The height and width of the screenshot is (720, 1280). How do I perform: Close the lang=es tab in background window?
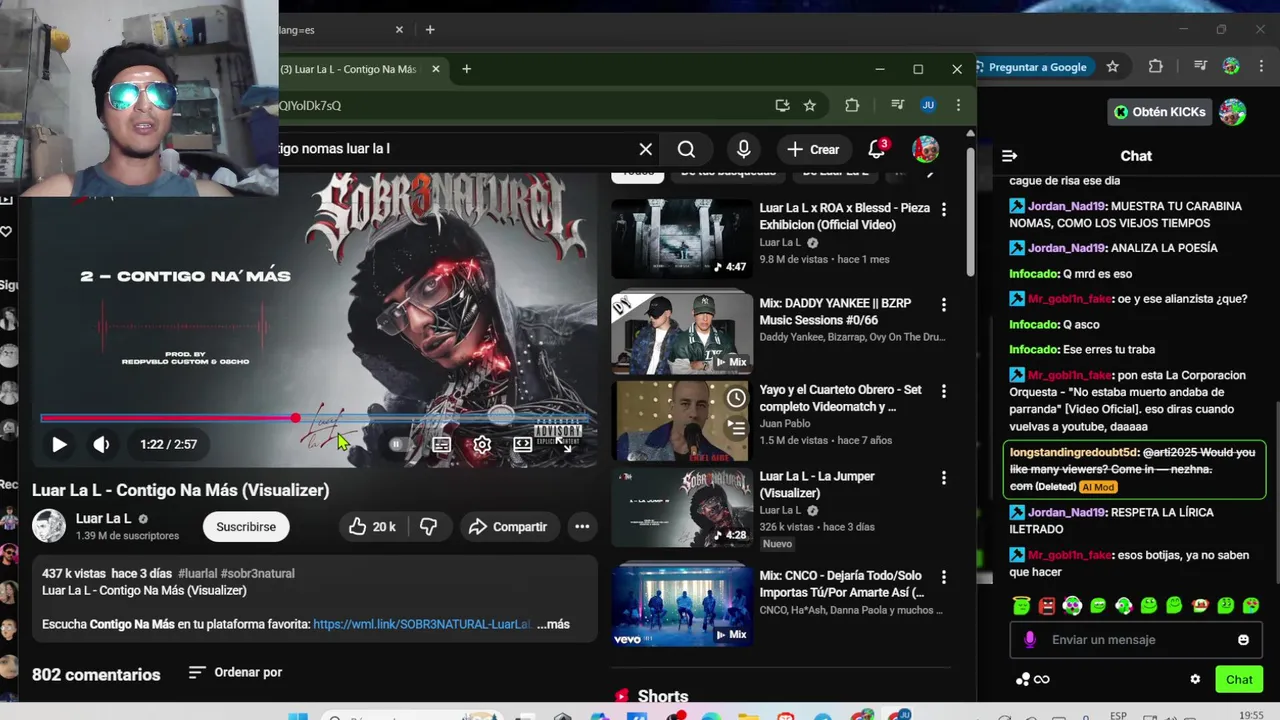(399, 30)
